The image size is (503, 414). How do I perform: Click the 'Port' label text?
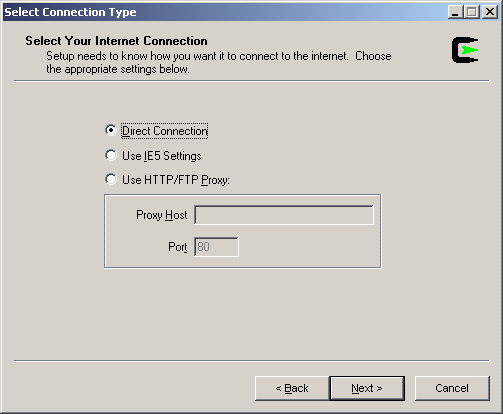pos(178,247)
